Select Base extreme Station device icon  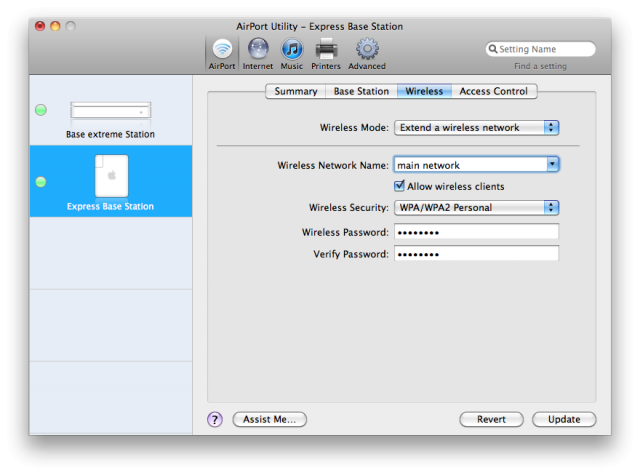click(x=111, y=111)
